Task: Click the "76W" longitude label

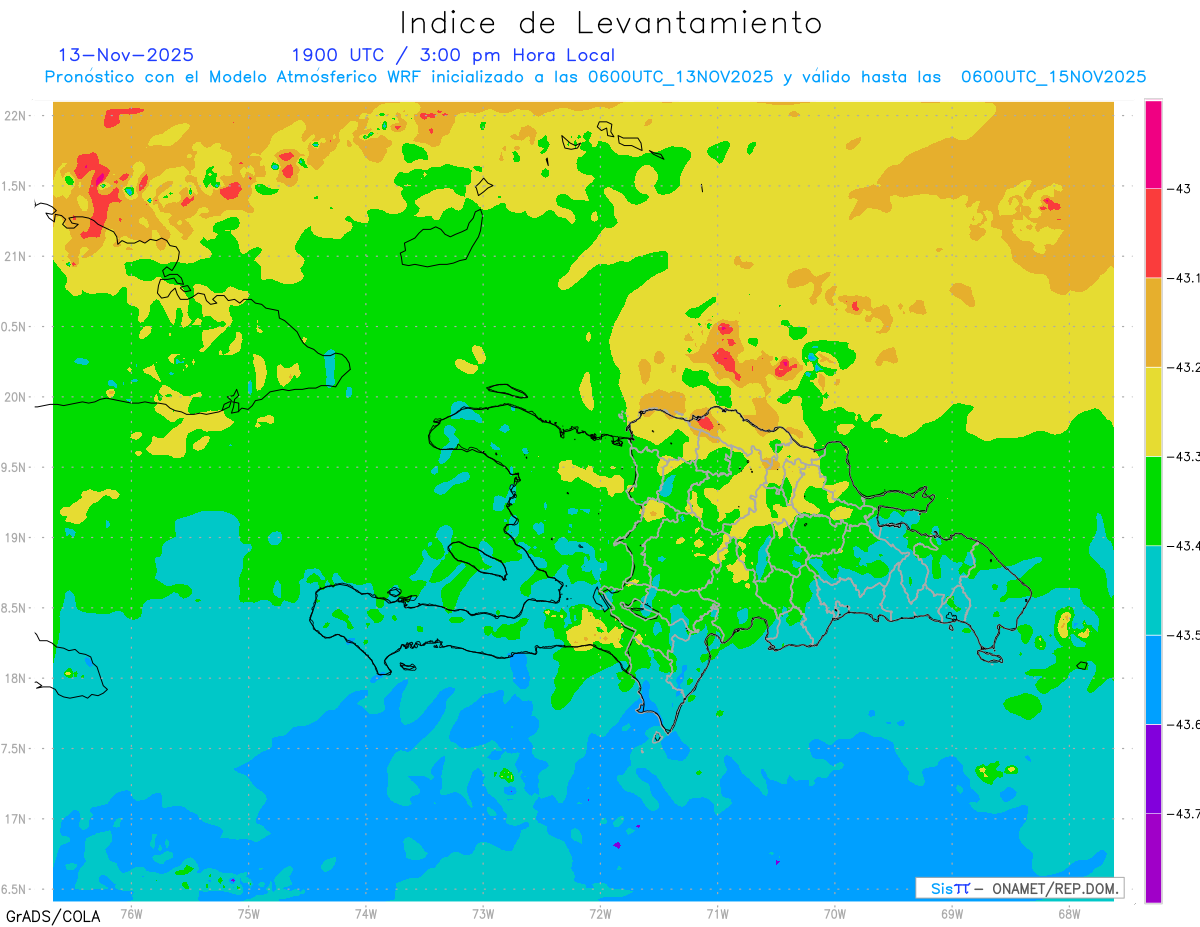Action: [x=131, y=913]
